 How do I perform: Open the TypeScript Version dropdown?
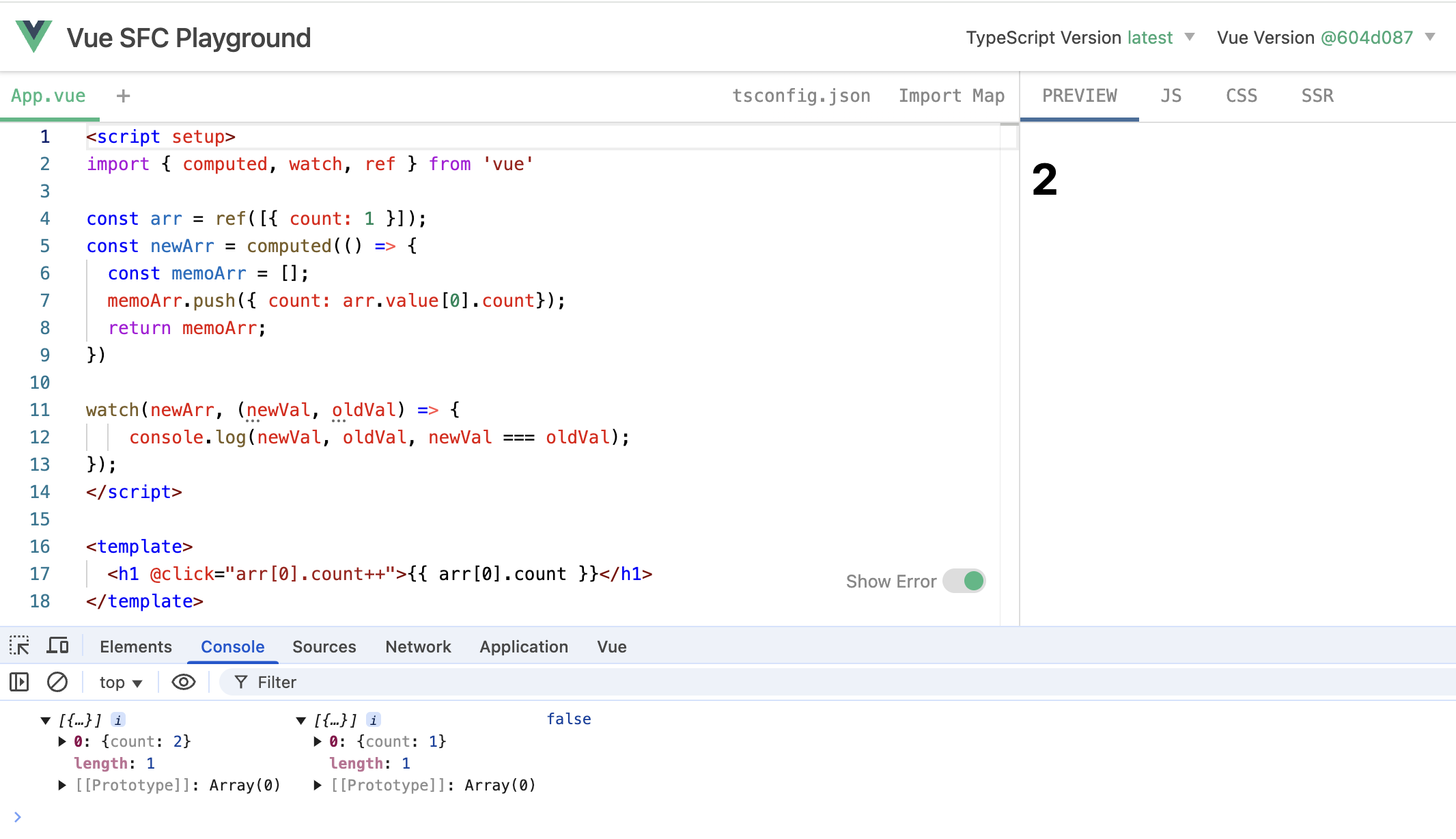coord(1190,37)
